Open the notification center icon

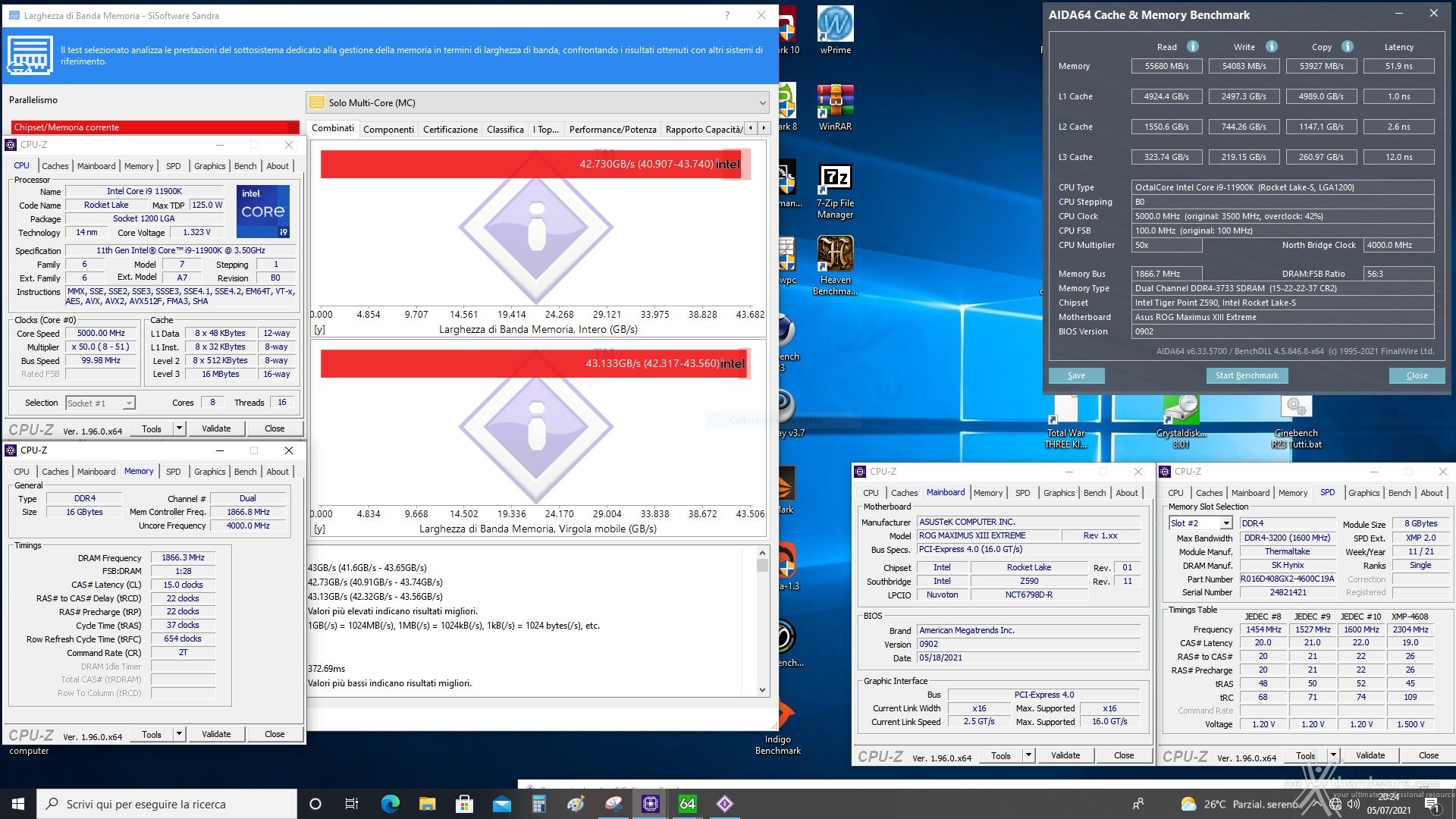pyautogui.click(x=1432, y=805)
